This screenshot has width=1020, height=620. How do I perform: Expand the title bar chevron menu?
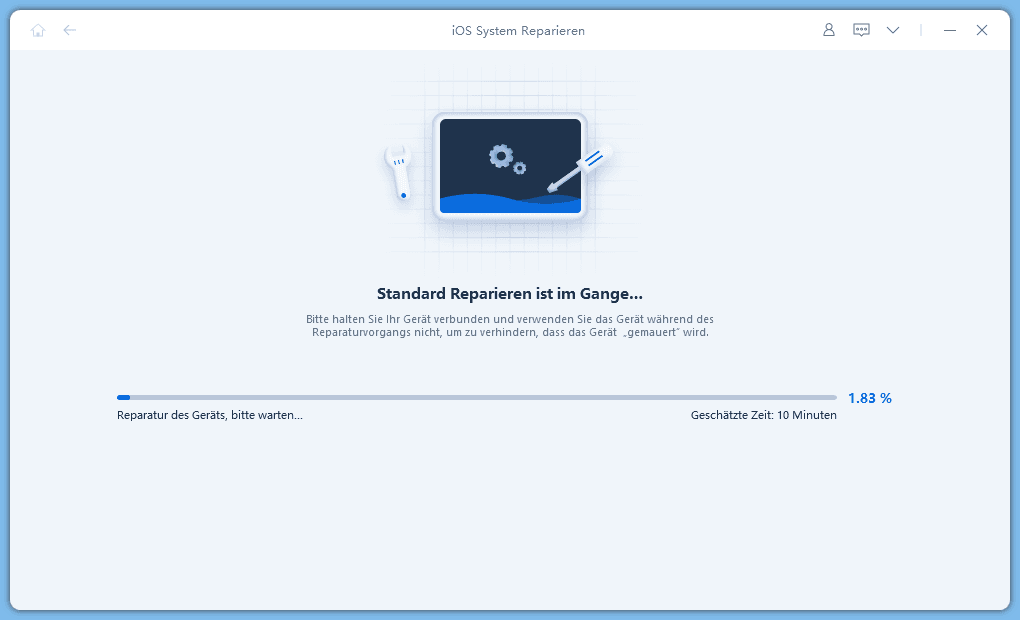tap(893, 30)
